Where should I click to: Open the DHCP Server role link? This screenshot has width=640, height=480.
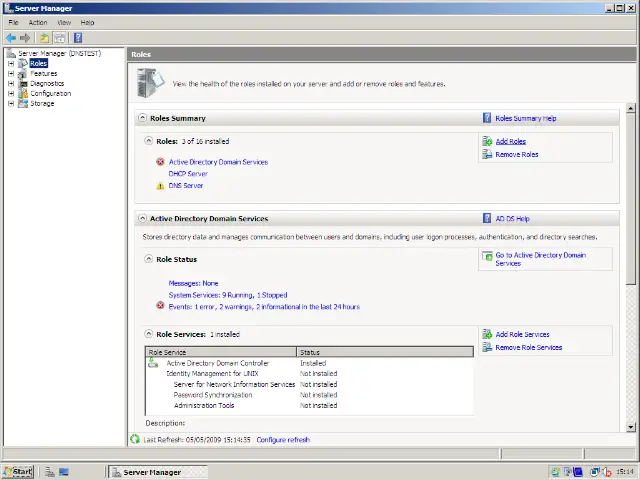point(188,174)
